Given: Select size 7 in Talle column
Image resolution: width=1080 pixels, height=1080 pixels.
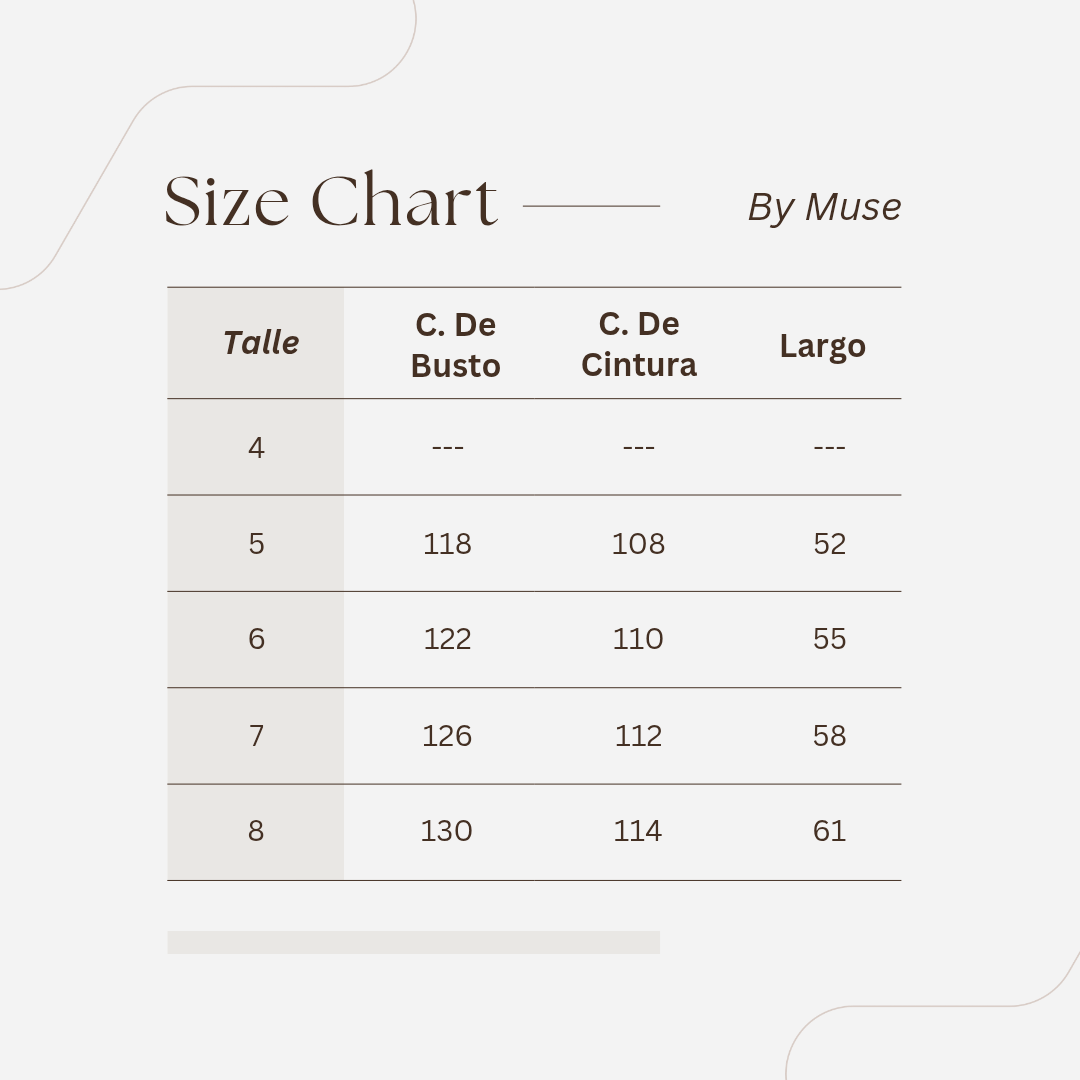Looking at the screenshot, I should coord(256,736).
